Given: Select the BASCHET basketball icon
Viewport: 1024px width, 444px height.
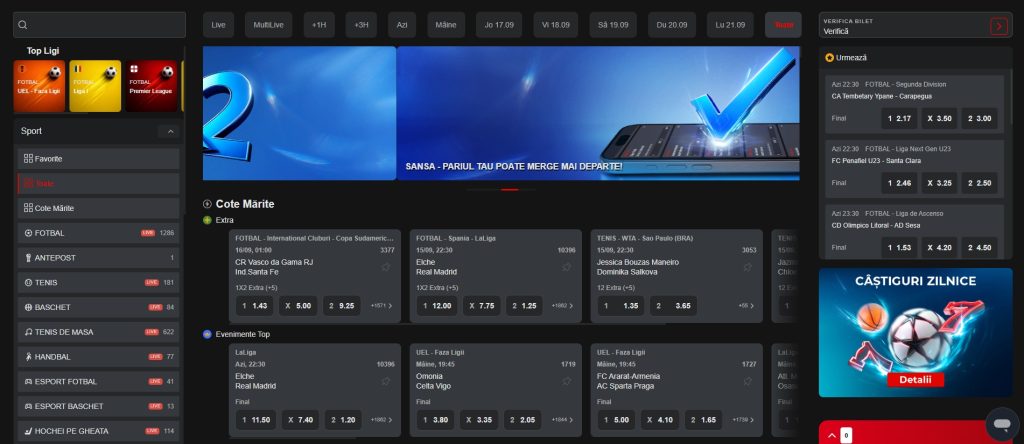Looking at the screenshot, I should 28,308.
